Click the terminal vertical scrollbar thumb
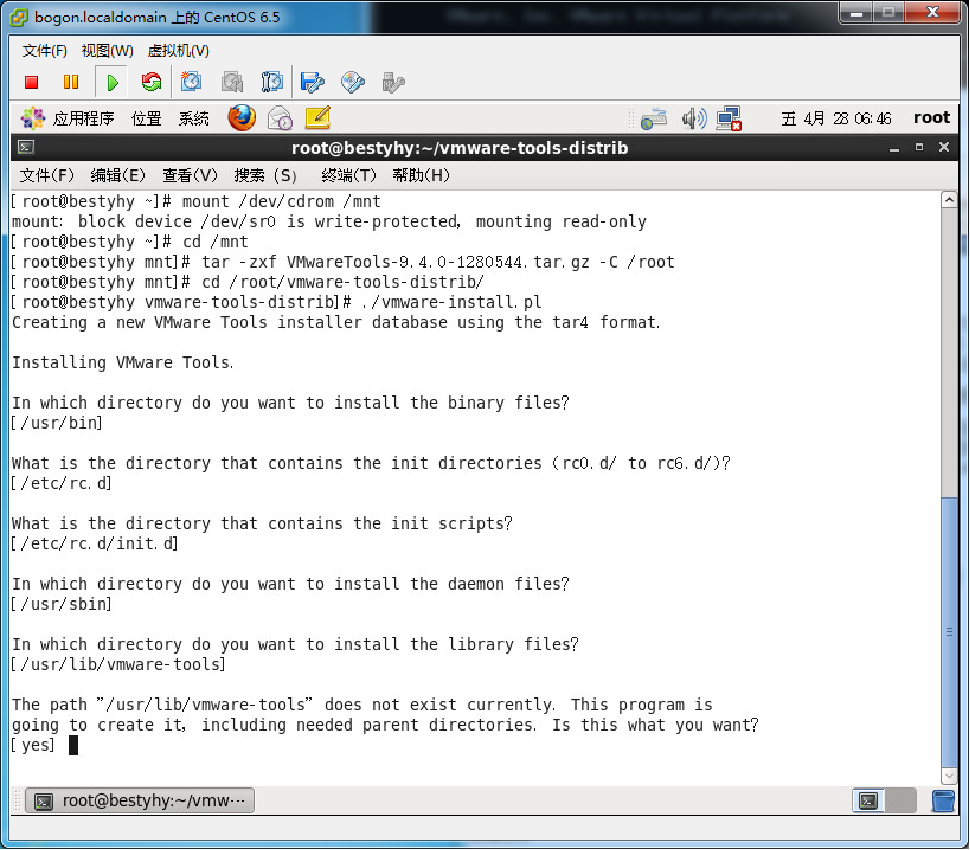This screenshot has height=850, width=970. click(x=949, y=631)
